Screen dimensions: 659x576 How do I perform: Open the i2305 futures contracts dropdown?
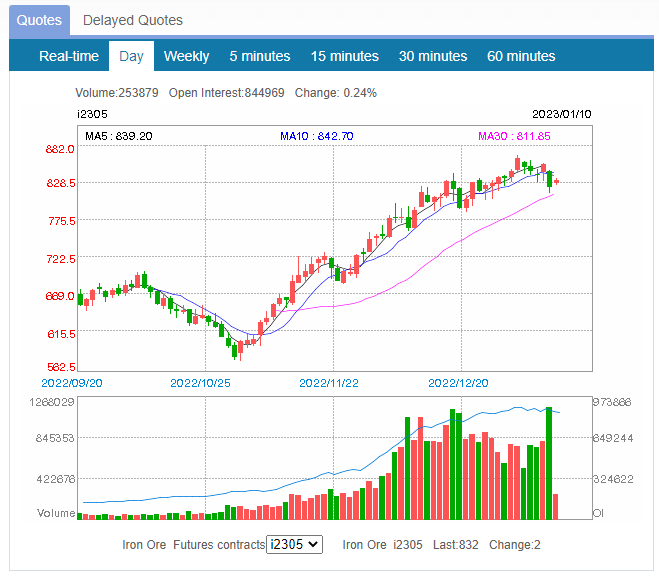(295, 544)
